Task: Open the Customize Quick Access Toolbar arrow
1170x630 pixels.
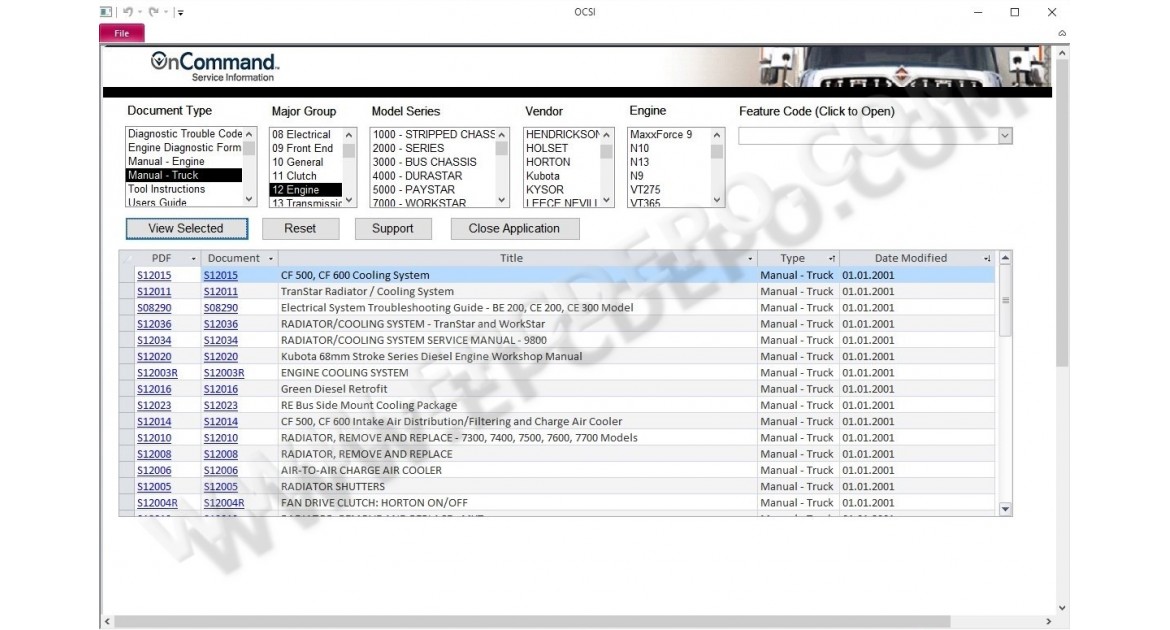Action: click(181, 13)
